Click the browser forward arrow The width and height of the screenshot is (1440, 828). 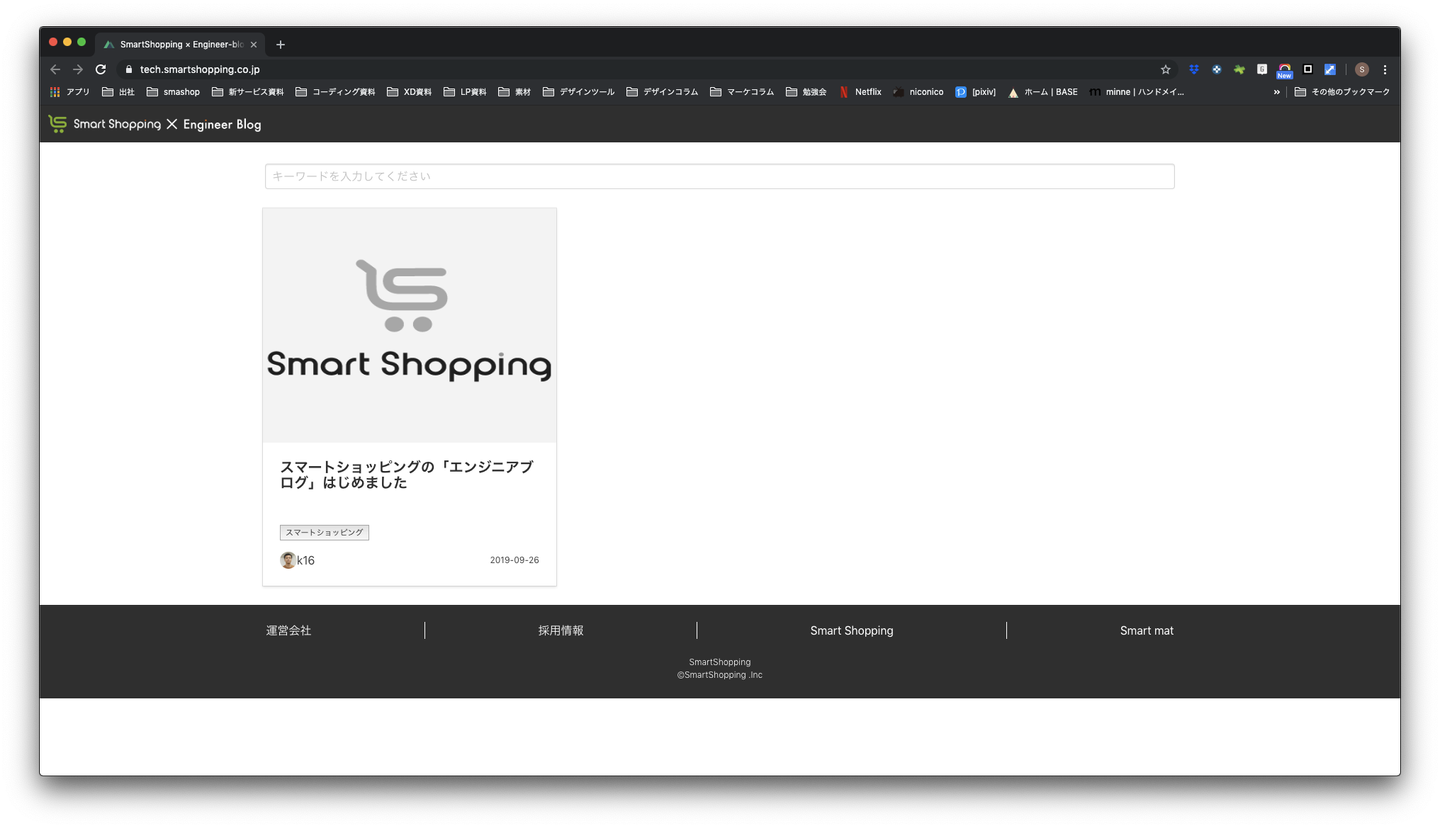pyautogui.click(x=78, y=70)
